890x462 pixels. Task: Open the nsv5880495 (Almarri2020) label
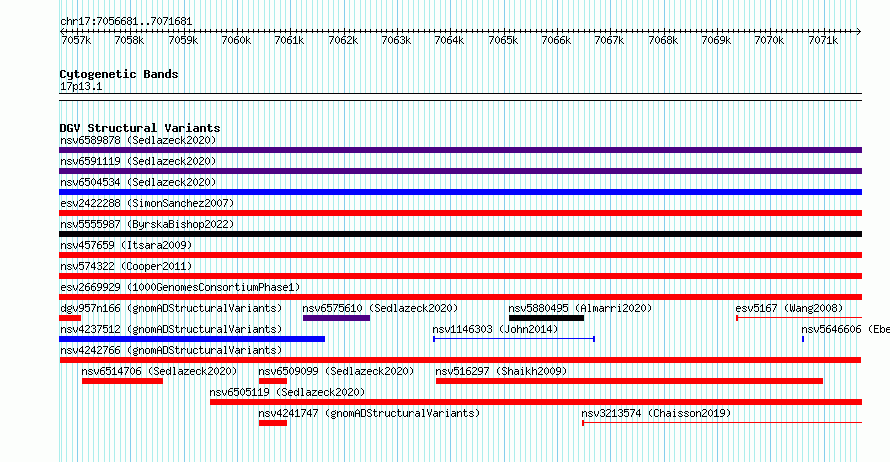point(580,308)
